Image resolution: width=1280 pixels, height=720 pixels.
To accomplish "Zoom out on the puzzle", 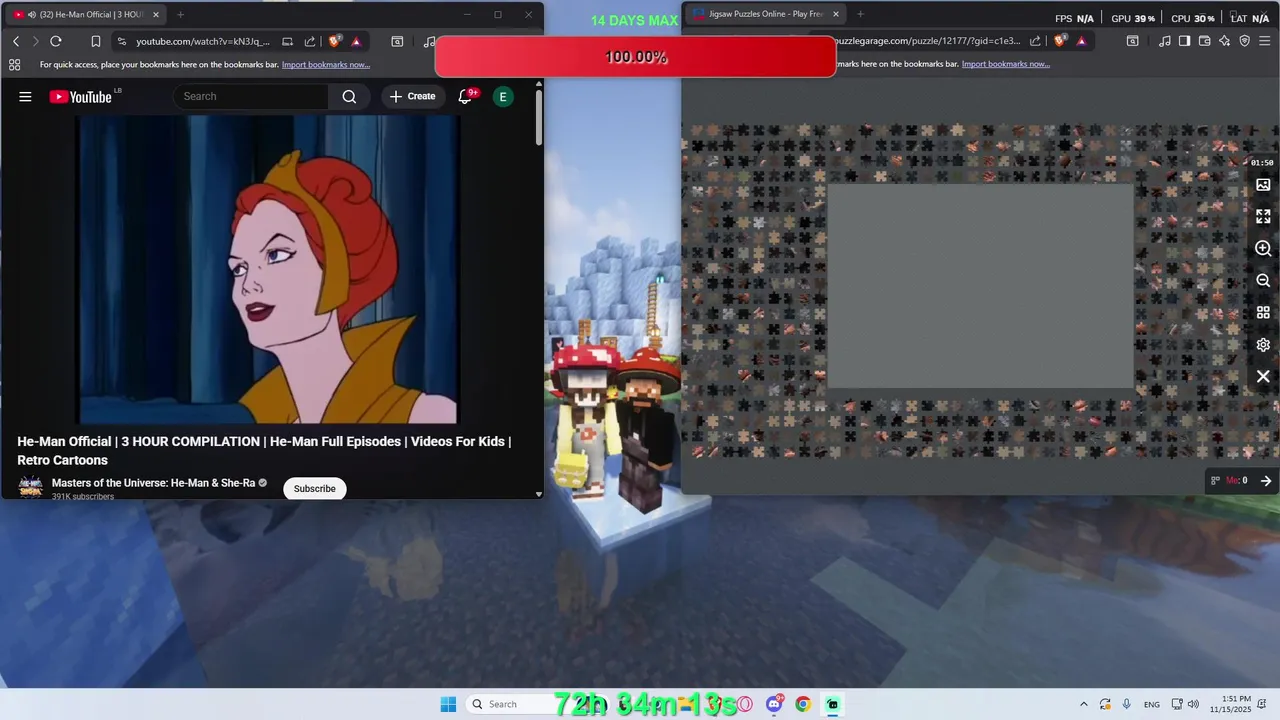I will (x=1263, y=281).
